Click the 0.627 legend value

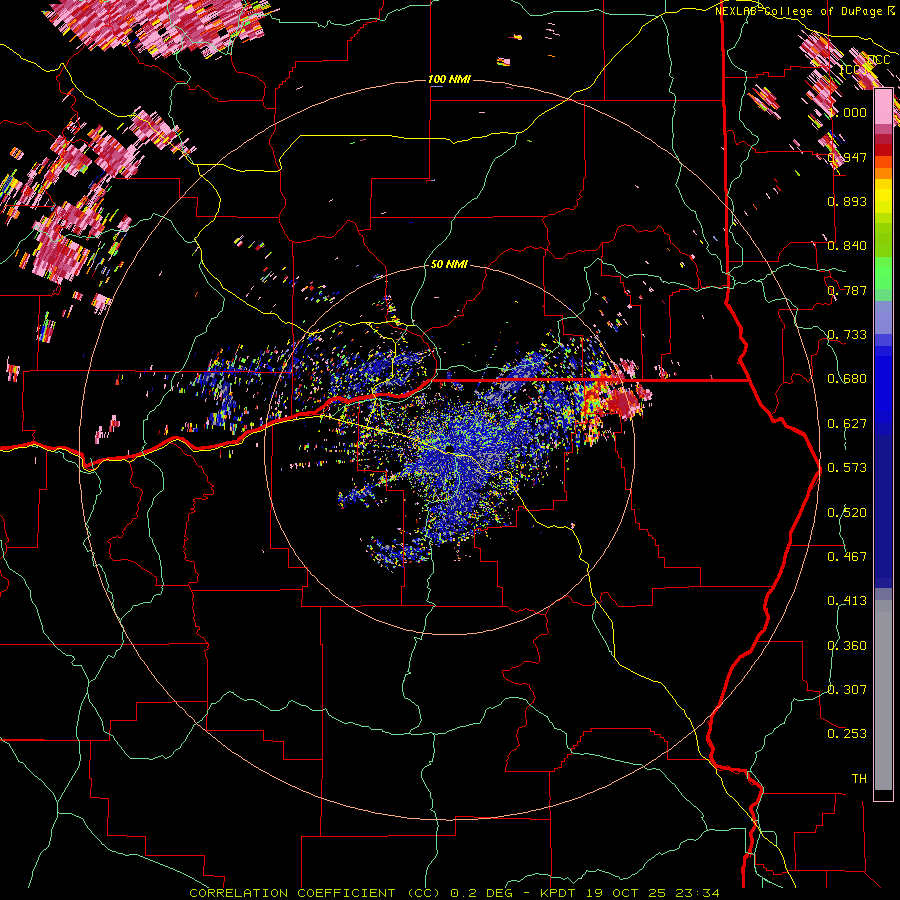point(847,424)
